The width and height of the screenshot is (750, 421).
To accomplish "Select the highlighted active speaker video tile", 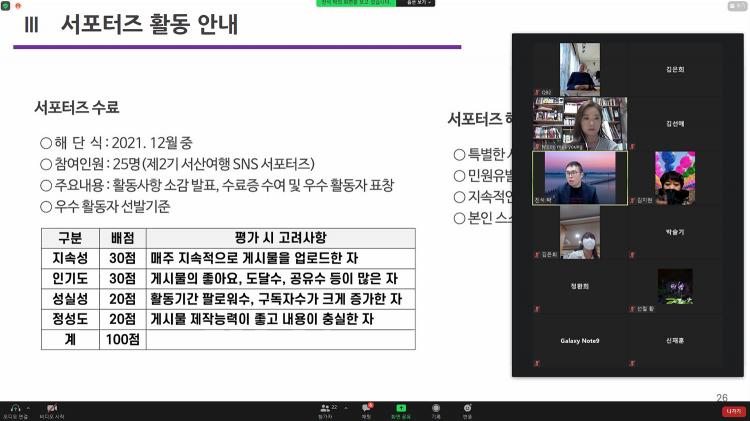I will click(579, 178).
